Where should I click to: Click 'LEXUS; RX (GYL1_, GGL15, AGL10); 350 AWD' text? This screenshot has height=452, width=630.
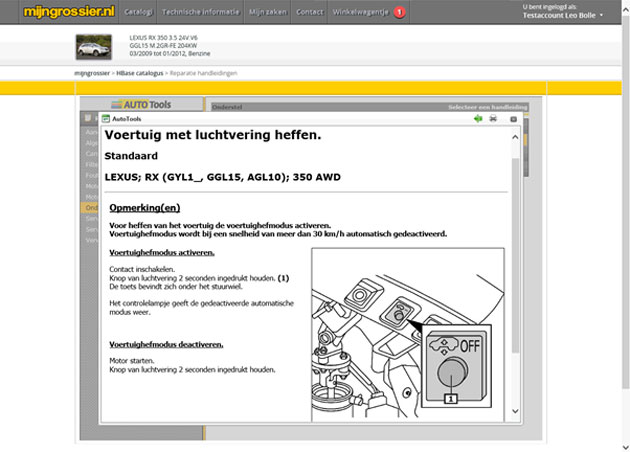[x=223, y=177]
